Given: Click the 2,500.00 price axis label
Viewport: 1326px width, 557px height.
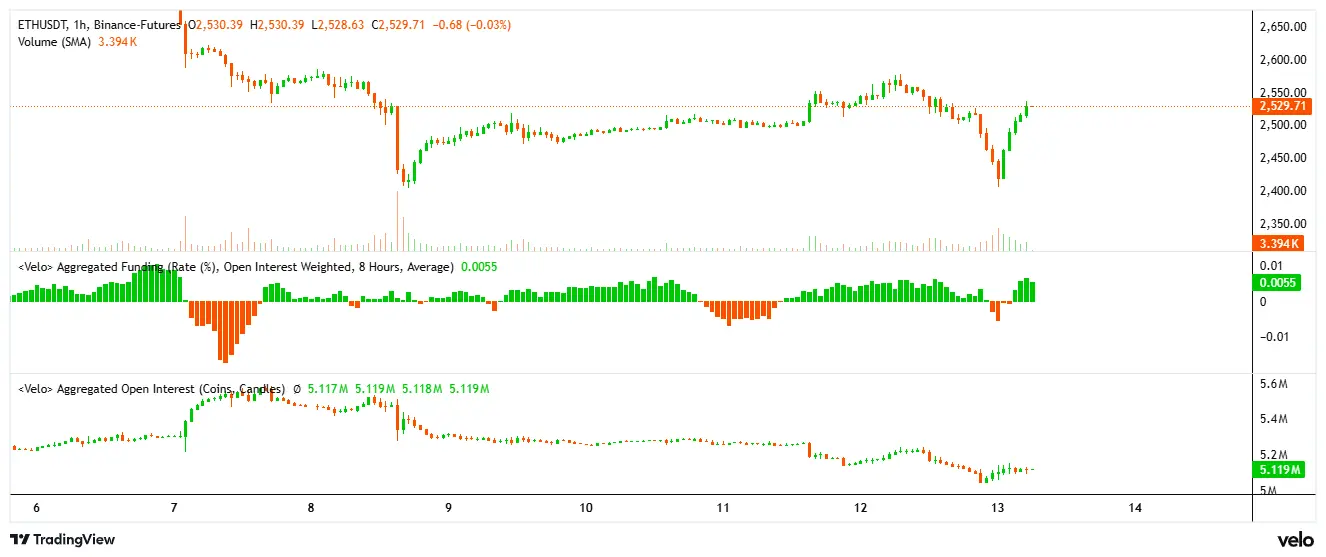Looking at the screenshot, I should [x=1284, y=125].
